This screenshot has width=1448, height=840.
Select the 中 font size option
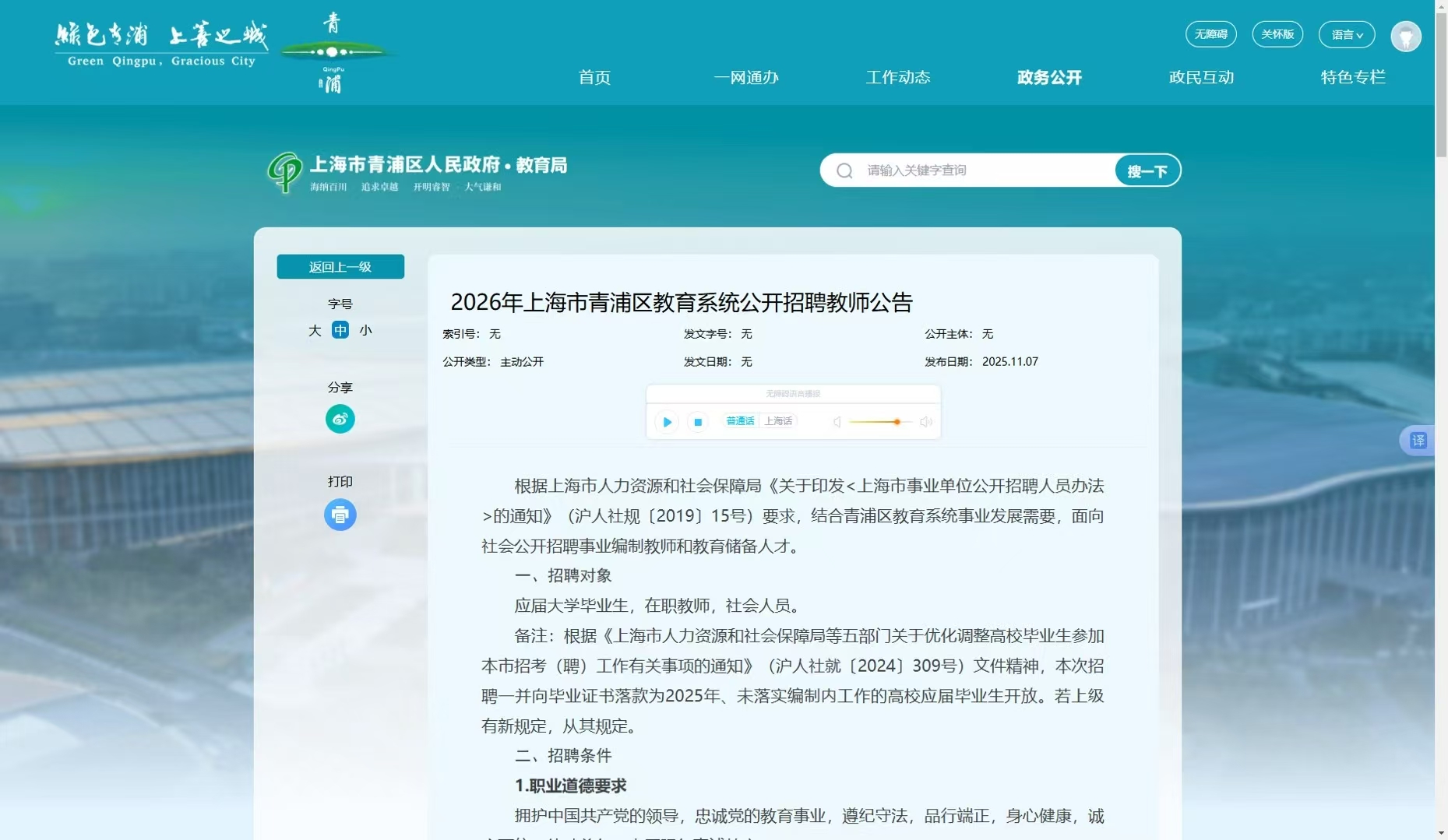340,330
